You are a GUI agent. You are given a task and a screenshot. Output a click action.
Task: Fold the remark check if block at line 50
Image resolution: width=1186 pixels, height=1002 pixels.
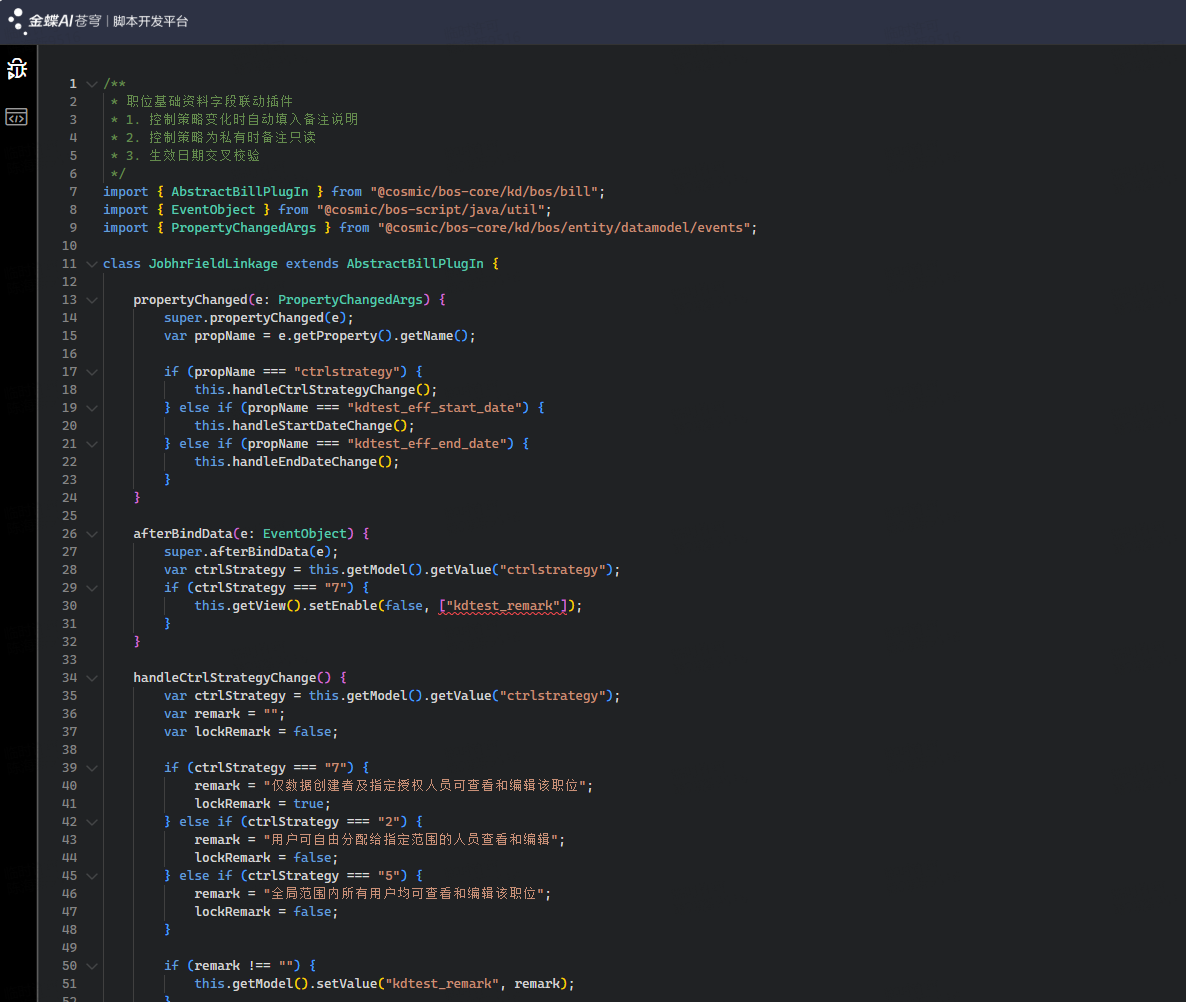click(92, 966)
